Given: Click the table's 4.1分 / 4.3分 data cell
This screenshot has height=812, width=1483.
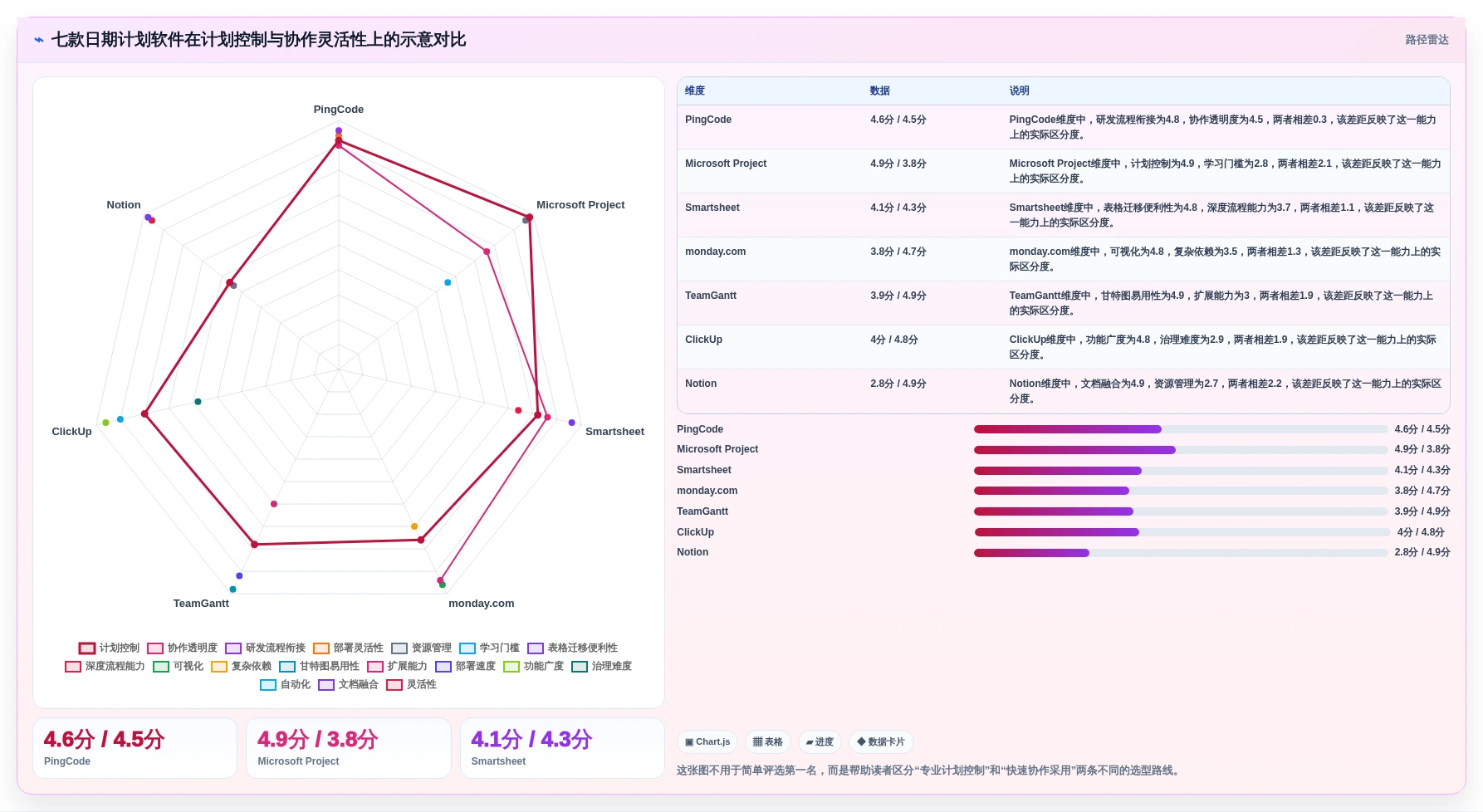Looking at the screenshot, I should tap(898, 208).
